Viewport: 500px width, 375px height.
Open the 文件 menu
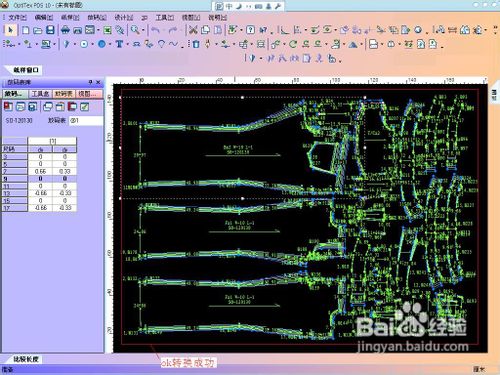pyautogui.click(x=17, y=18)
